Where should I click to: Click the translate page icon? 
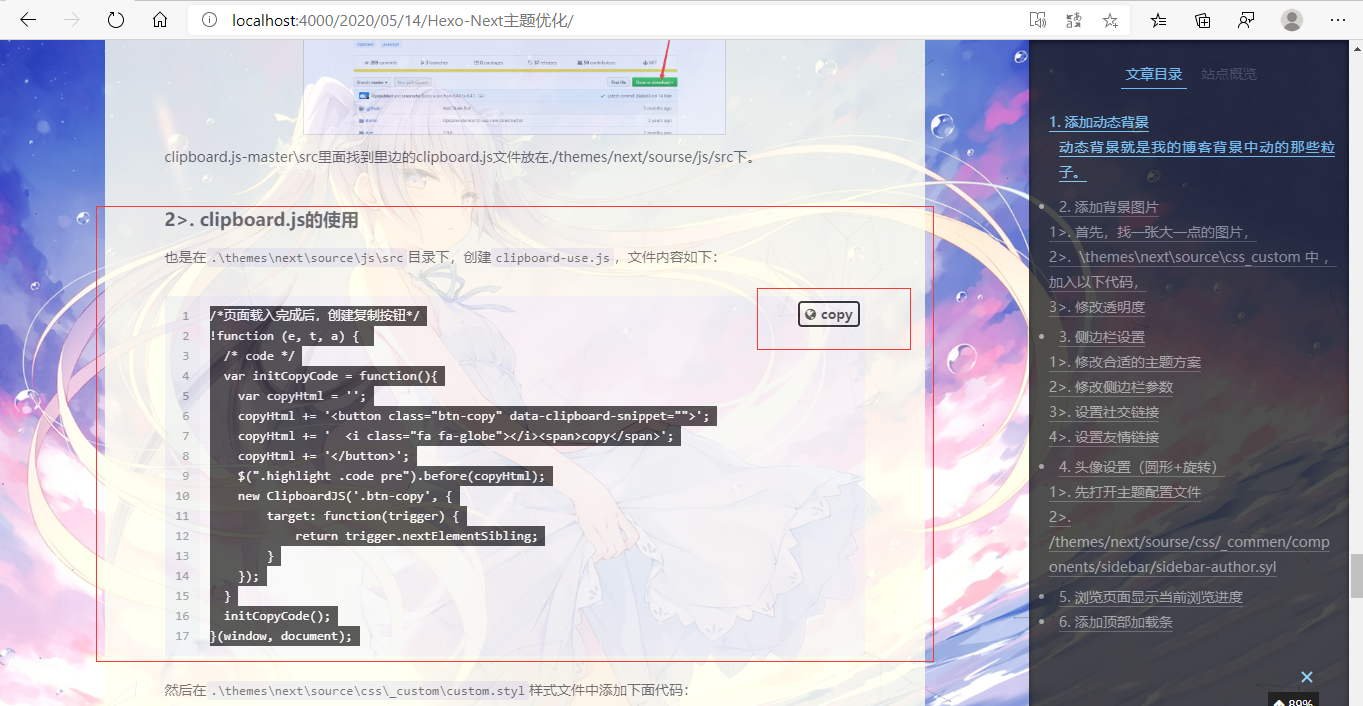point(1075,20)
